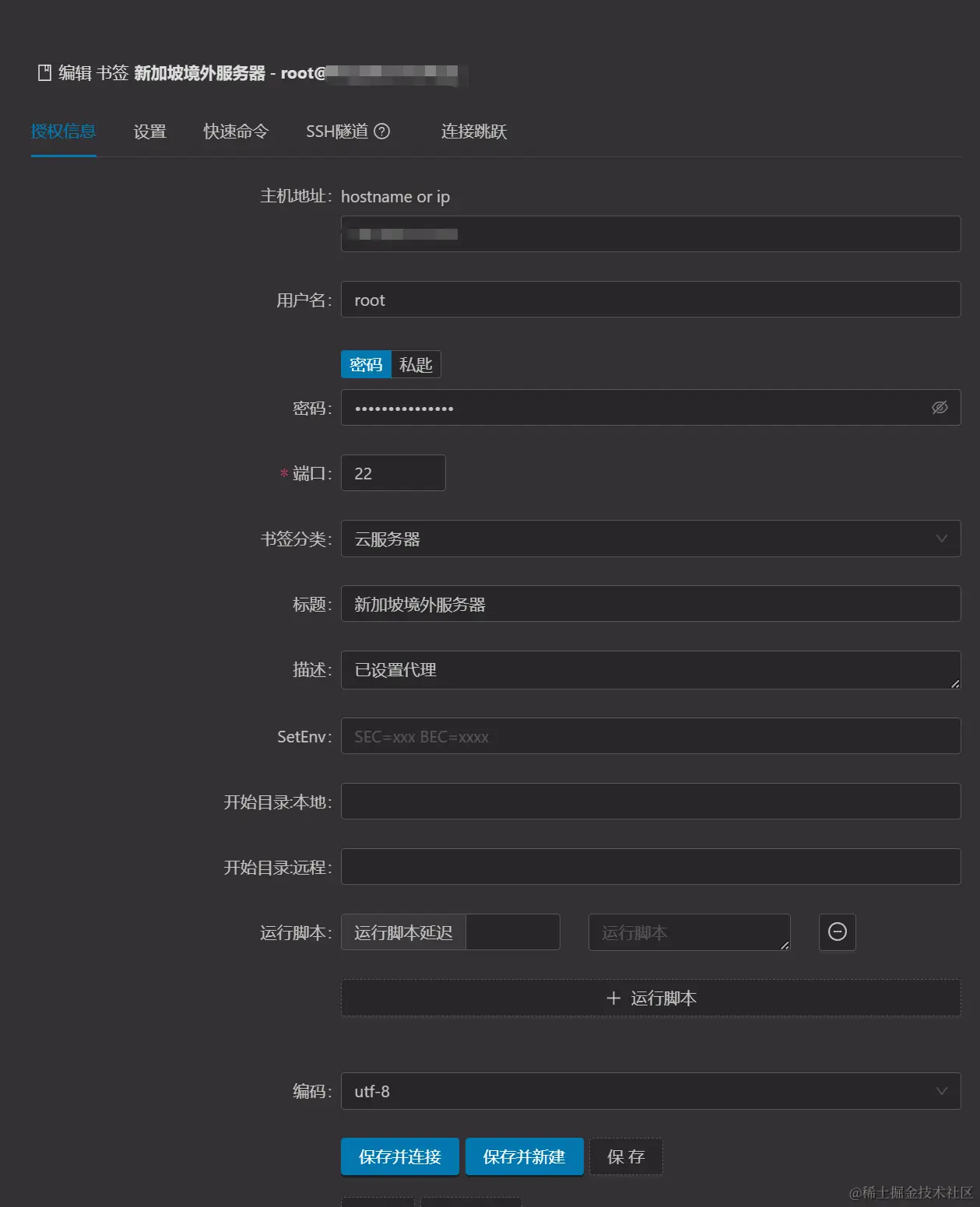The width and height of the screenshot is (980, 1207).
Task: Open the 连接跳跃 tab
Action: [474, 132]
